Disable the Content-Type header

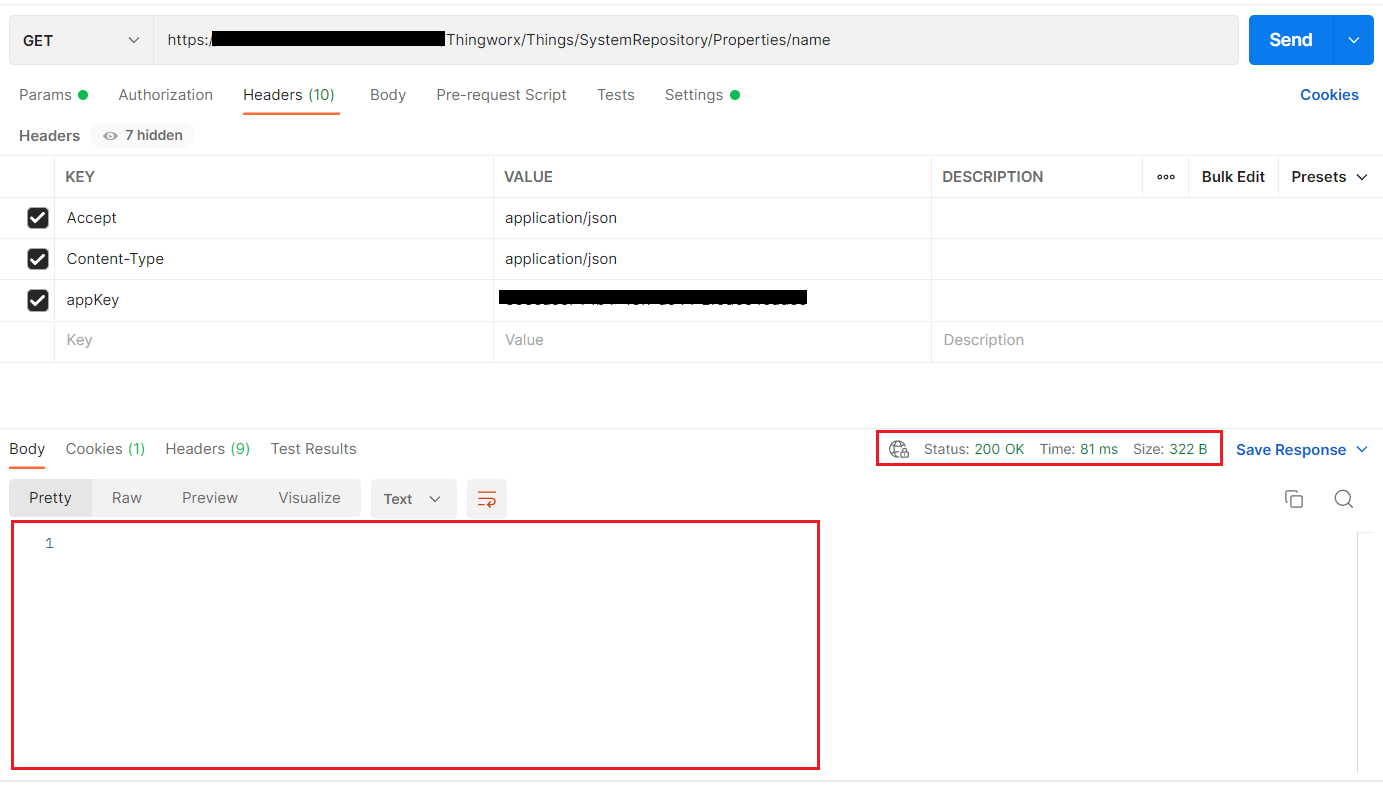(37, 258)
